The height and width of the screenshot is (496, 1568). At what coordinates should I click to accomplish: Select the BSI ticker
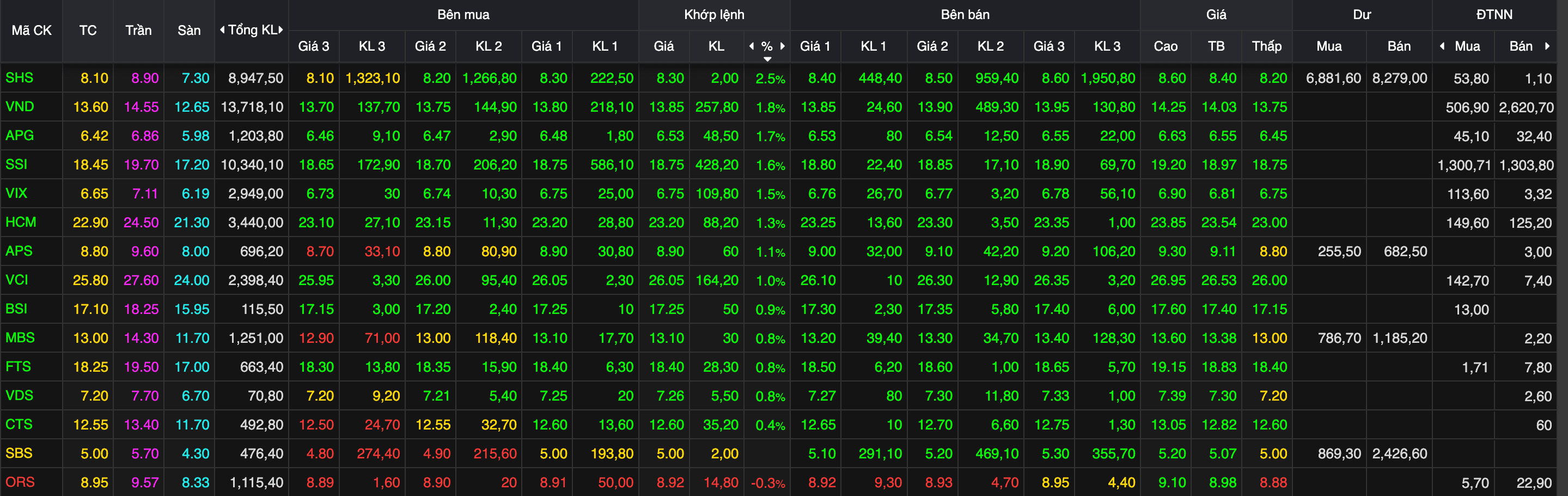point(16,309)
